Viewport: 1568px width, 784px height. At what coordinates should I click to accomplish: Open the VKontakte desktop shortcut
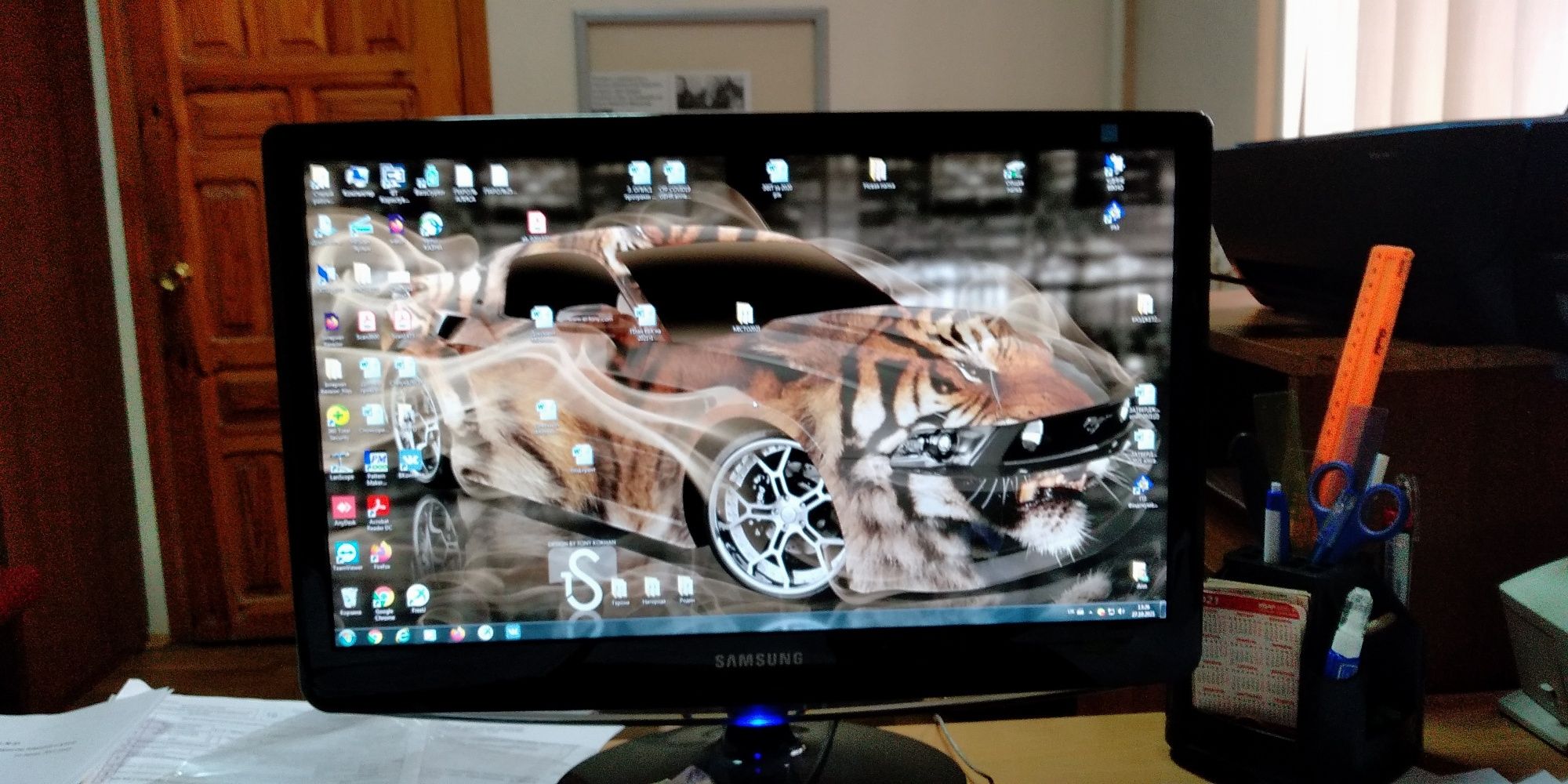408,463
